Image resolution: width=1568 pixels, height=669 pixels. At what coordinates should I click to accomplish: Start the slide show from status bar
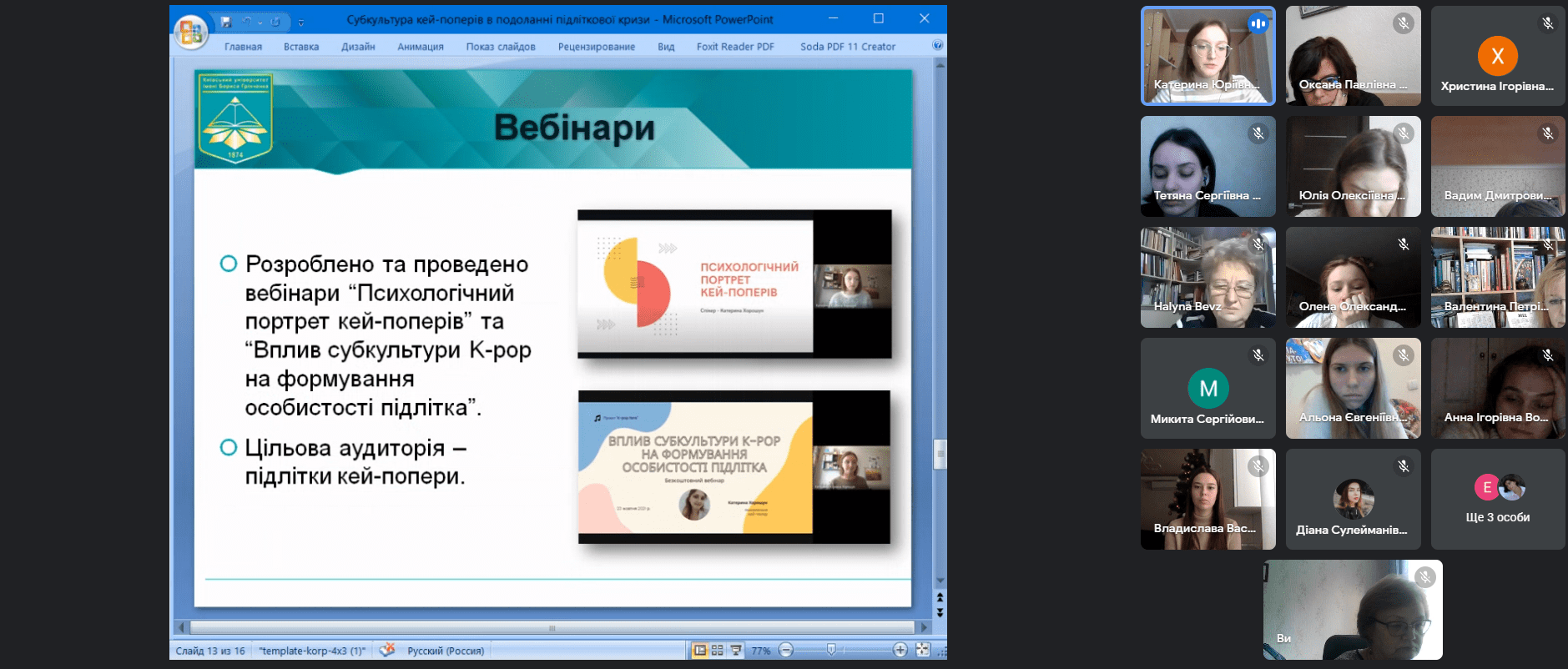pos(735,650)
